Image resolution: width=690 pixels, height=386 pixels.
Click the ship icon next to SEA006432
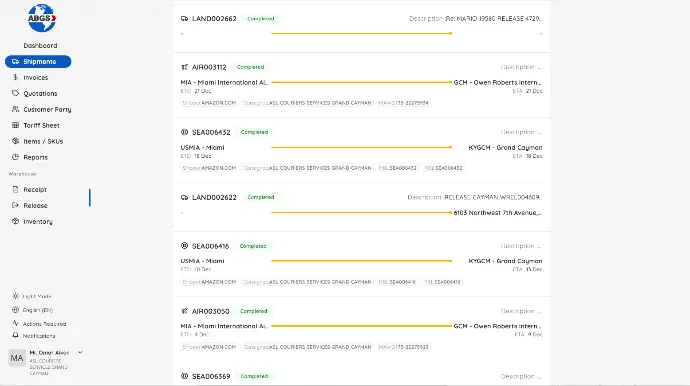pyautogui.click(x=184, y=132)
